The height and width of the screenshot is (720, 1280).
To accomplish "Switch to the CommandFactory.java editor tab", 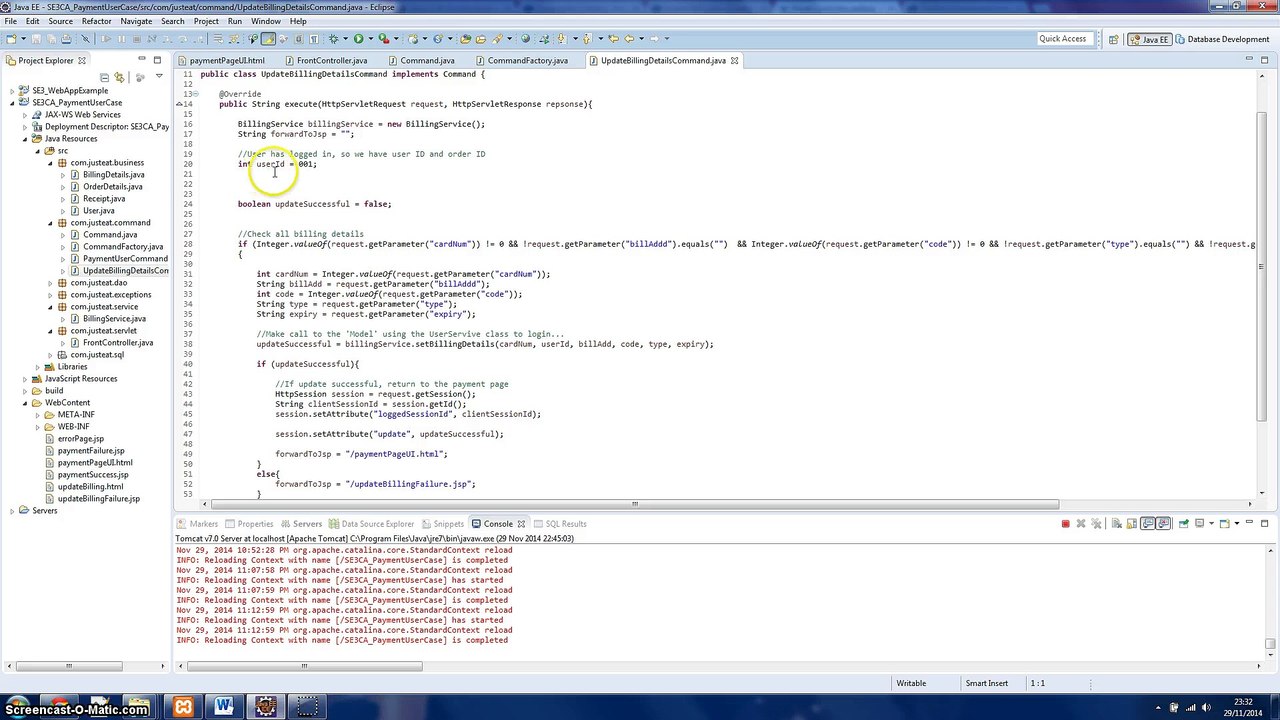I will (x=527, y=61).
